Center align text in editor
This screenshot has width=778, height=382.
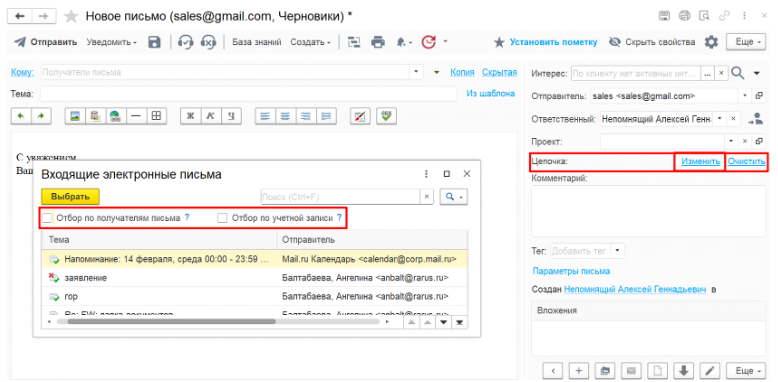[x=285, y=116]
